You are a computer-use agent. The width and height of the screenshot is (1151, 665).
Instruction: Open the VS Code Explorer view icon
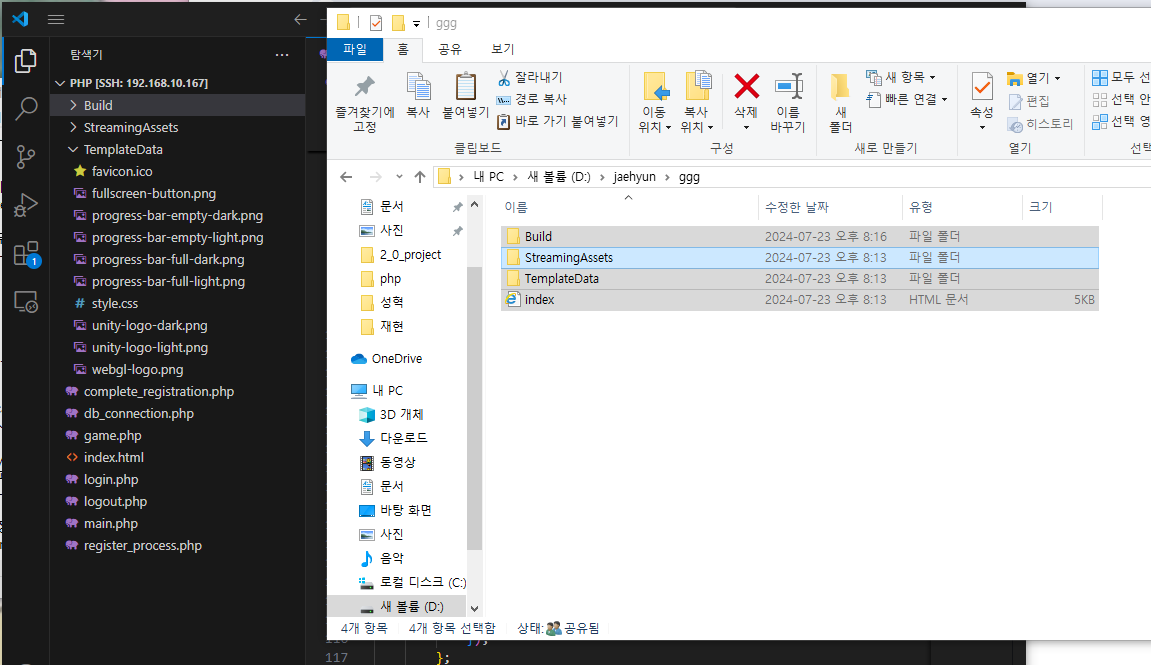(26, 60)
